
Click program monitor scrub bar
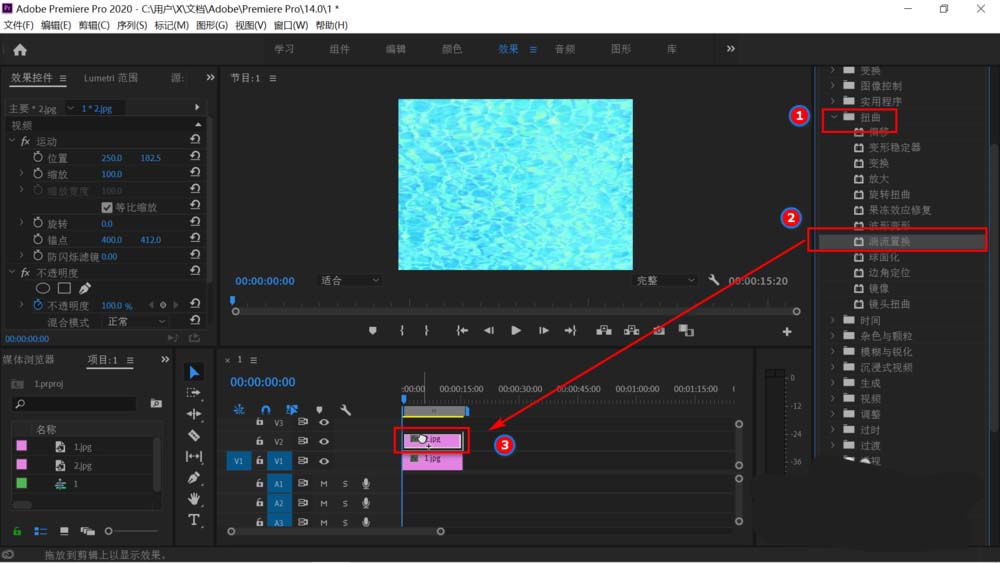(x=515, y=311)
